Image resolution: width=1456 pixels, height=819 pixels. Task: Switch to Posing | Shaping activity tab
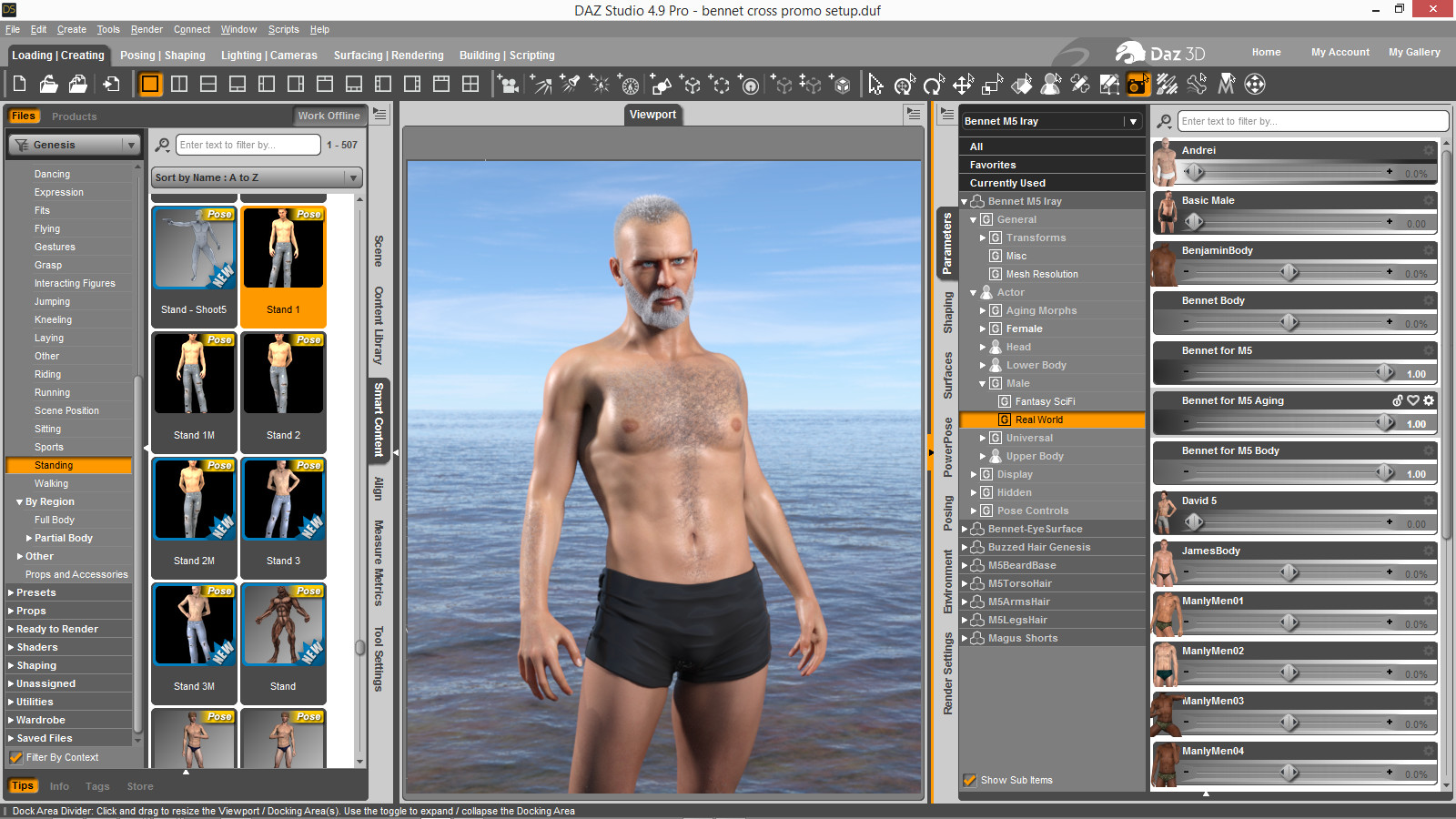(x=163, y=56)
